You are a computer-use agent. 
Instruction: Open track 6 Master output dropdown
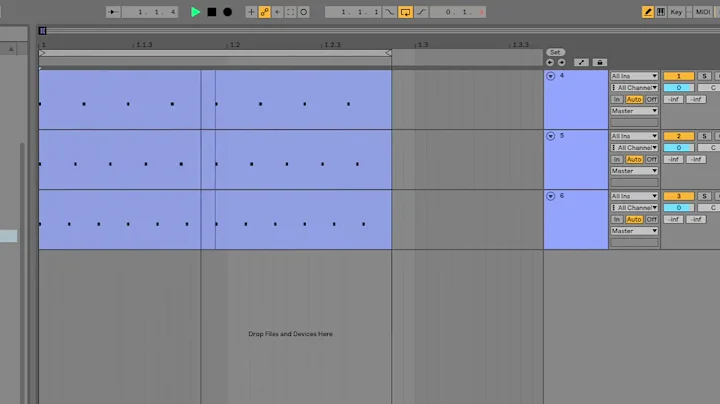point(634,231)
